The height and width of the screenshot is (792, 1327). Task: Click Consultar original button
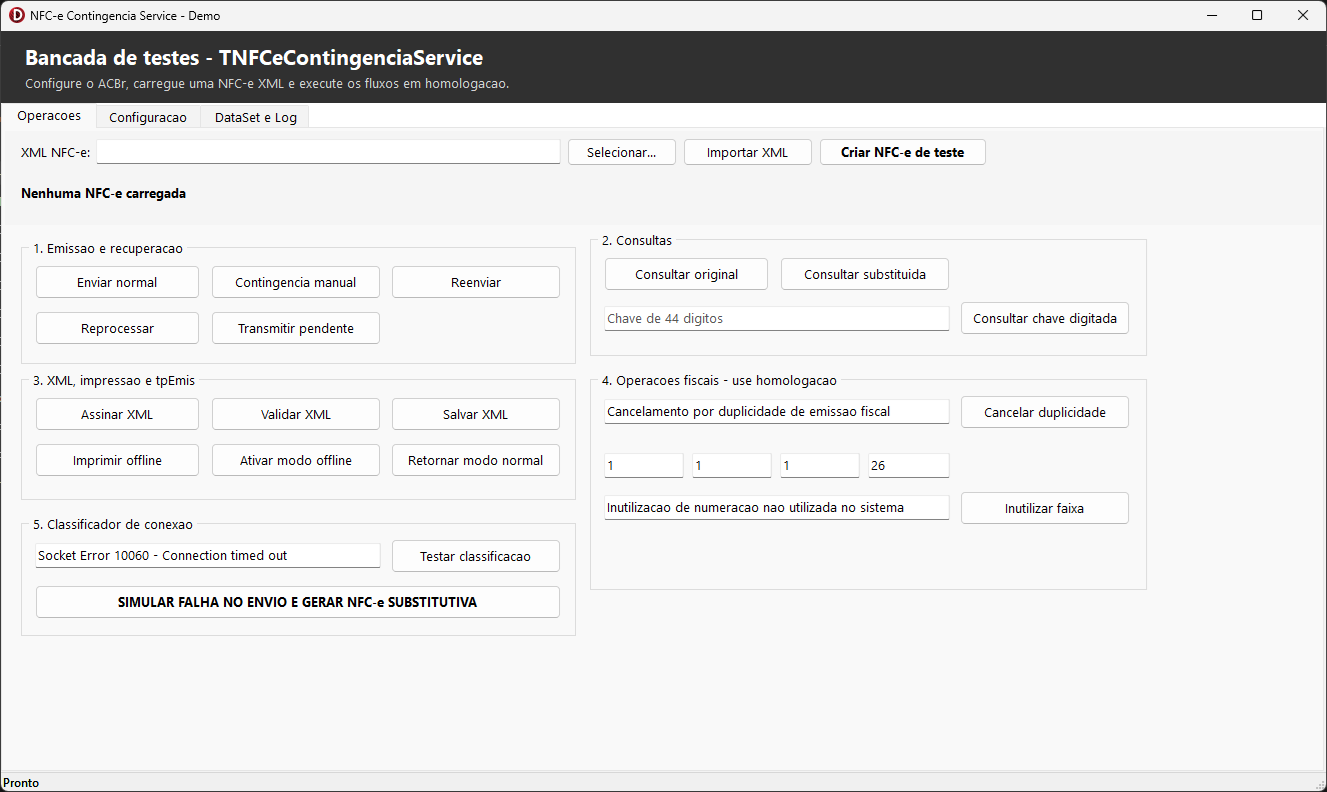click(x=686, y=274)
